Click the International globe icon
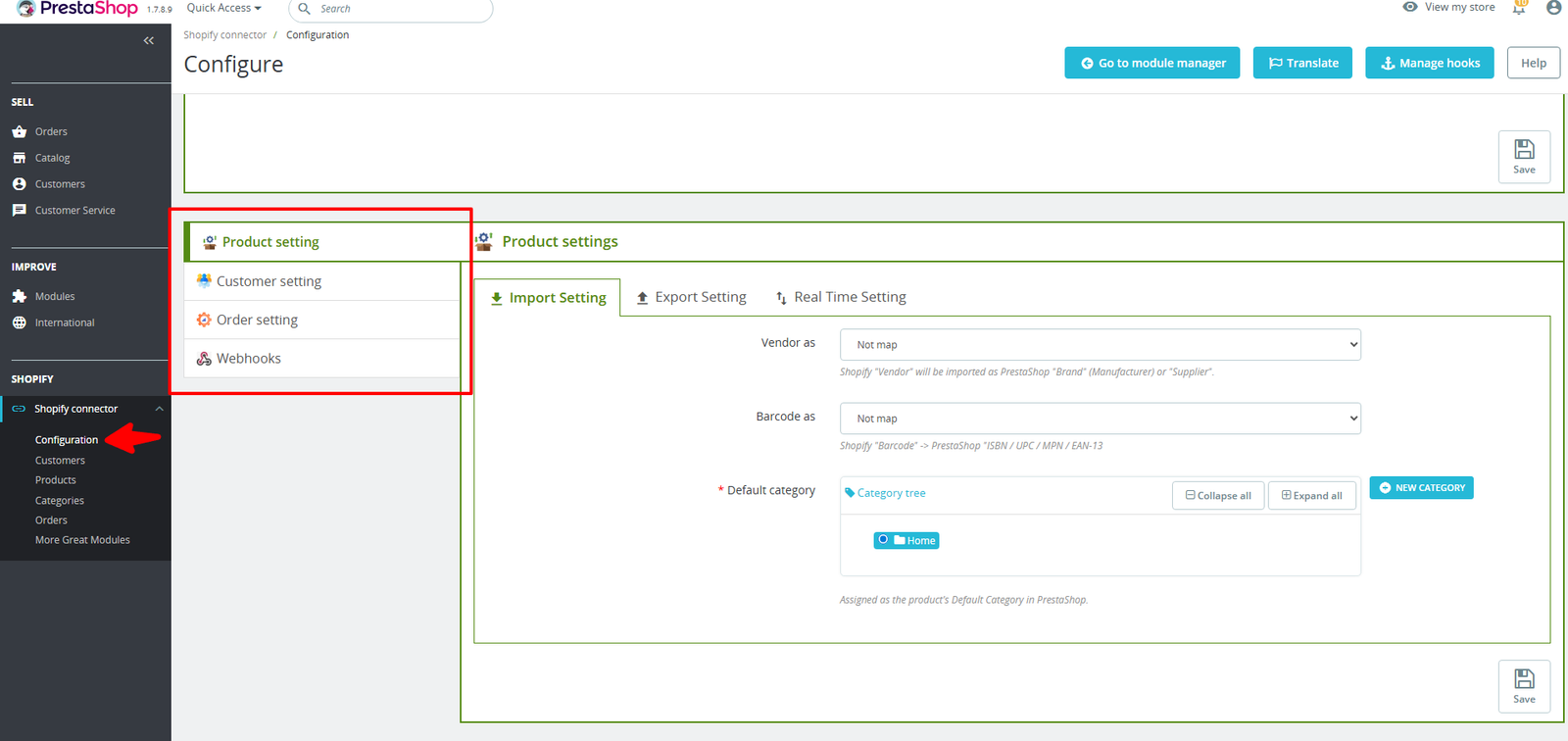The width and height of the screenshot is (1568, 741). (x=20, y=322)
